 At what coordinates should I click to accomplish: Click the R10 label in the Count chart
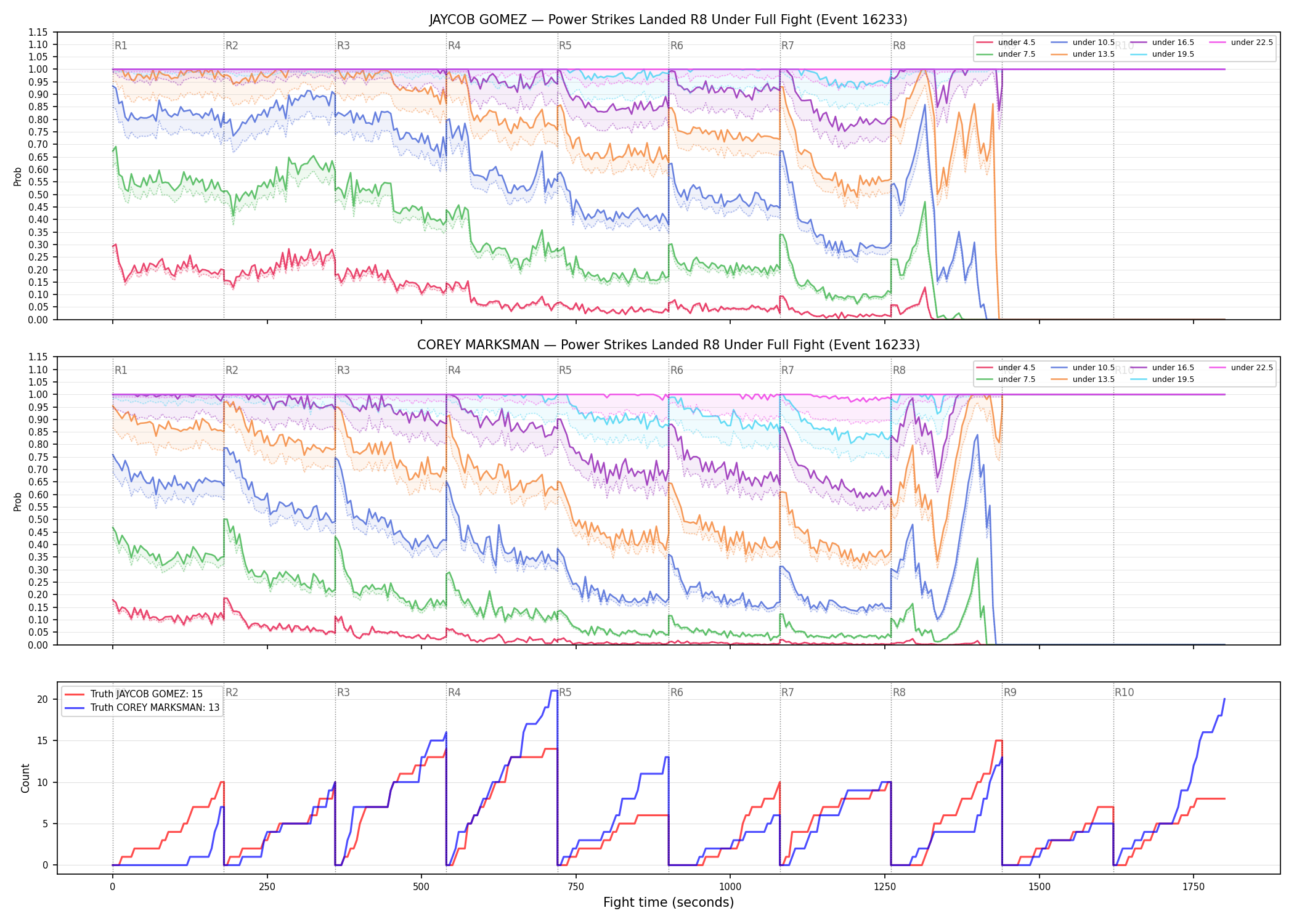point(1124,692)
